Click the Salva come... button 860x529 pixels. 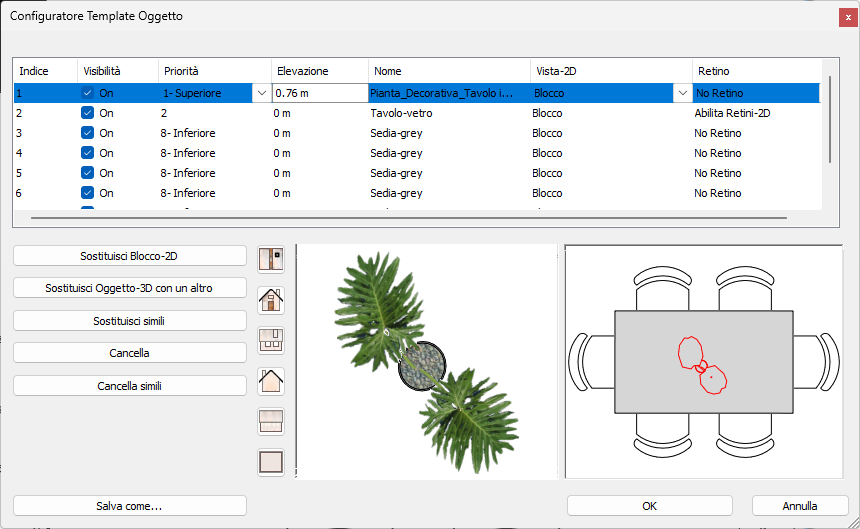(x=129, y=506)
